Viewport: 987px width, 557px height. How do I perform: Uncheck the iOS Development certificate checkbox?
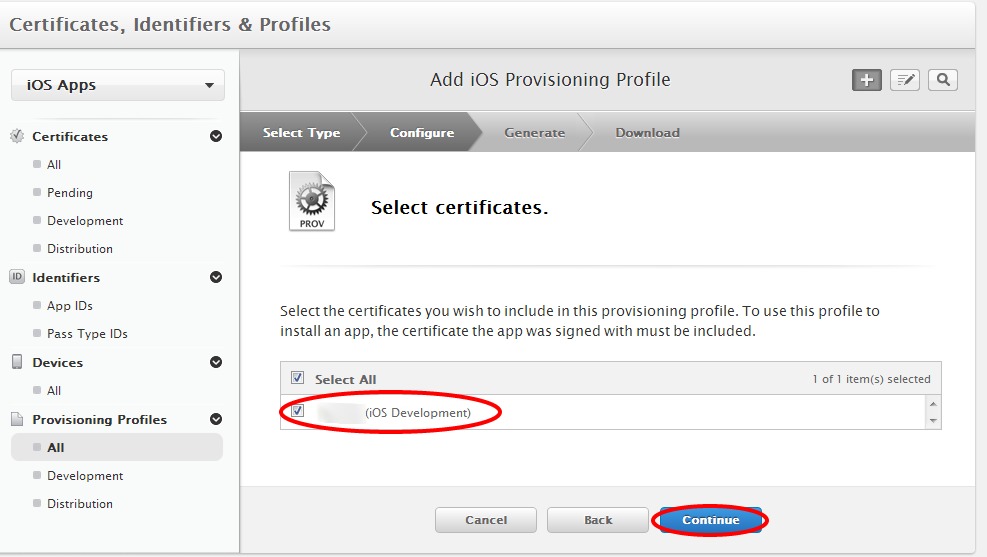(x=297, y=411)
